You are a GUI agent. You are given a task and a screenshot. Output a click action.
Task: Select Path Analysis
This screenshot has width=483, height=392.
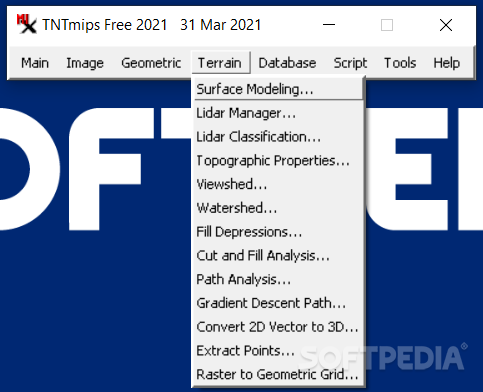click(278, 279)
